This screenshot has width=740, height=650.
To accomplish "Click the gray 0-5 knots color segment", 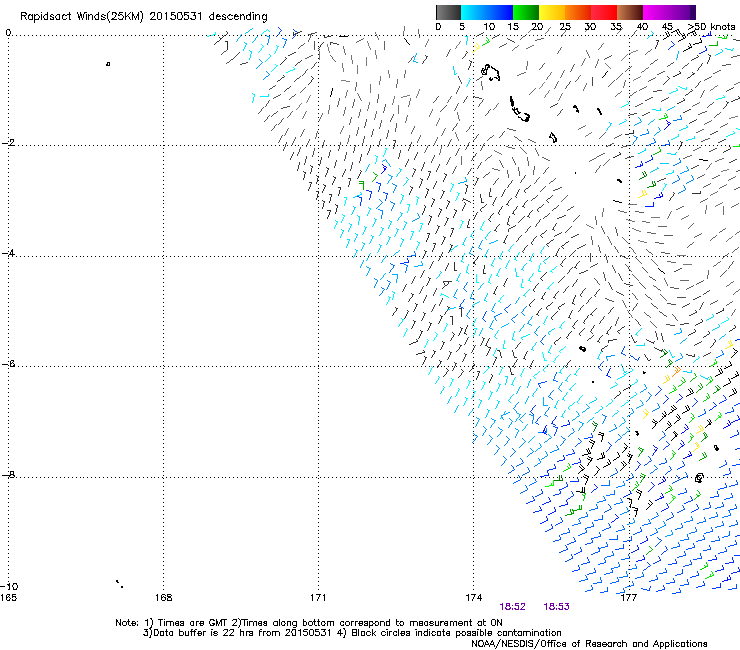I will click(x=448, y=12).
